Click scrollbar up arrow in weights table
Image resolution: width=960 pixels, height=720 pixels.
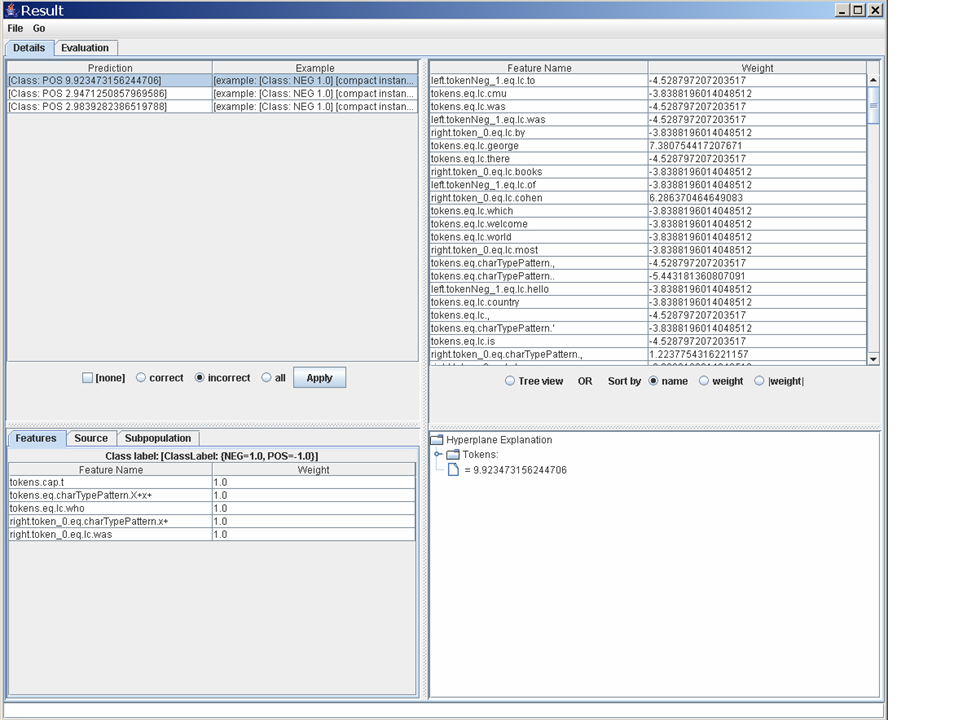coord(873,80)
